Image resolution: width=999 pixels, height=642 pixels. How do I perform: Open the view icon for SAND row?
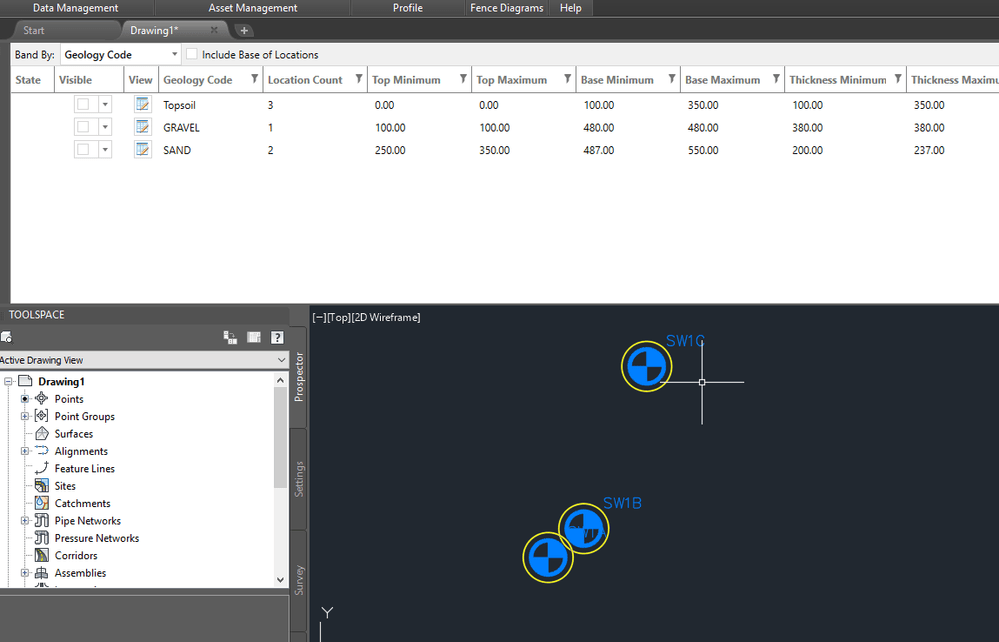[x=142, y=150]
